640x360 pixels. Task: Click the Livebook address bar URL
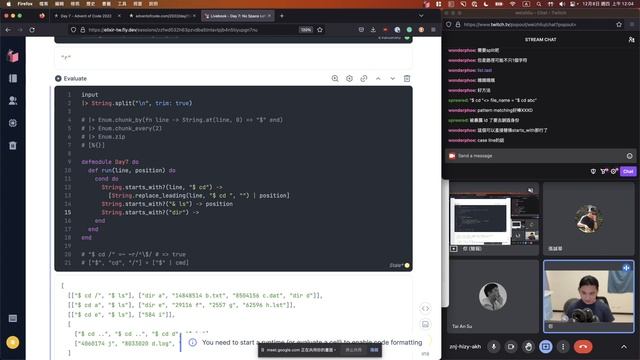coord(173,30)
